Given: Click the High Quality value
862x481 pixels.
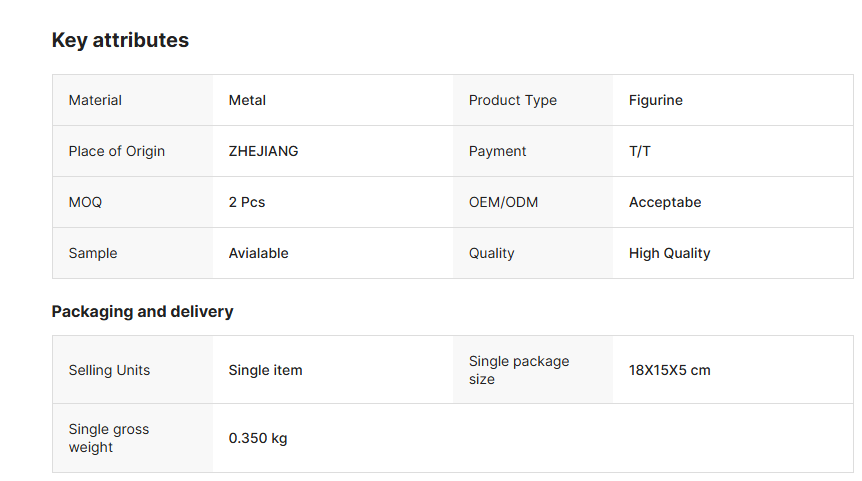Looking at the screenshot, I should (669, 253).
